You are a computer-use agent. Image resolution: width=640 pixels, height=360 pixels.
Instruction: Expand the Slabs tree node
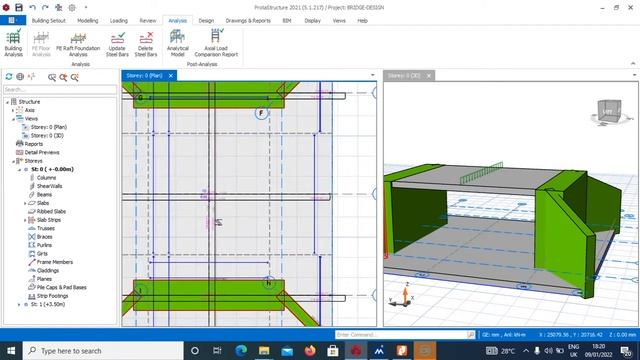[x=25, y=203]
